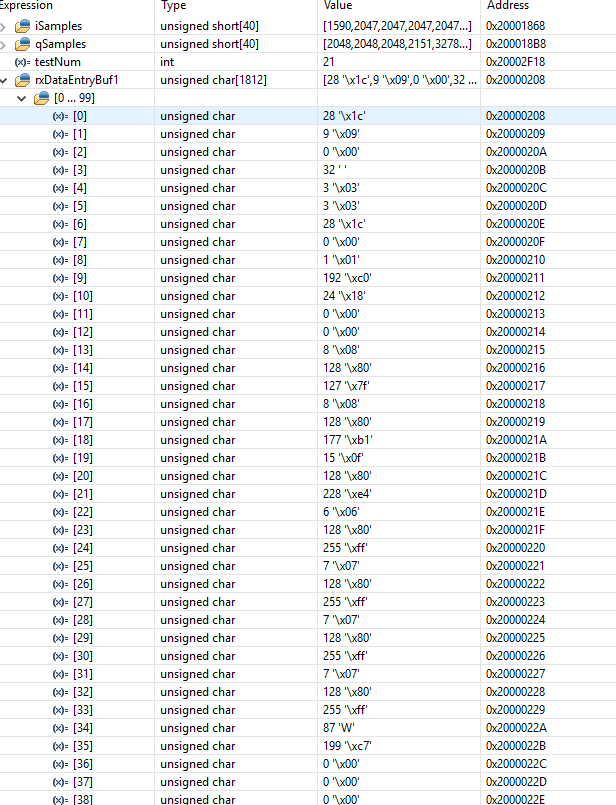Select element [3] in the tree
This screenshot has height=805, width=616.
80,170
